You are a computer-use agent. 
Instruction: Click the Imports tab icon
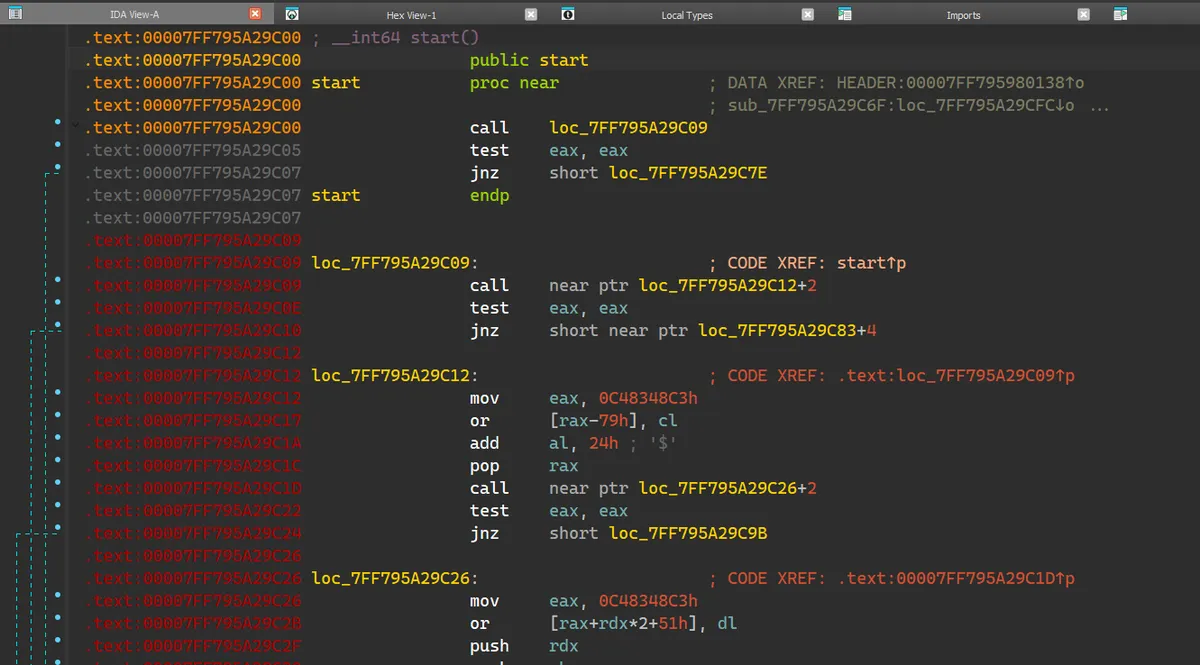(x=845, y=14)
